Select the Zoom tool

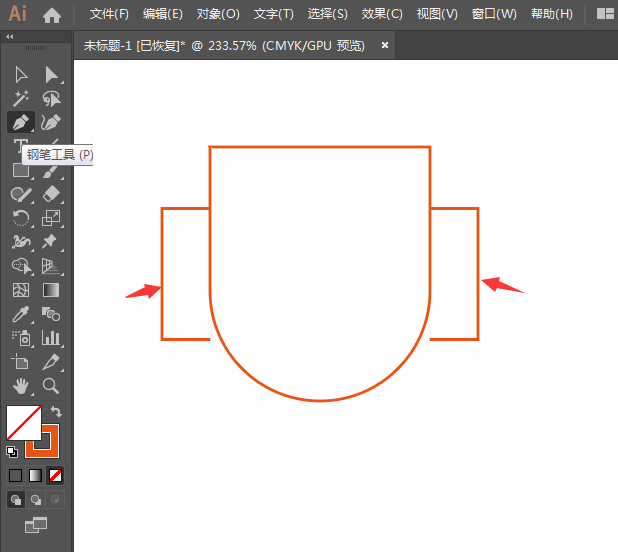point(51,386)
